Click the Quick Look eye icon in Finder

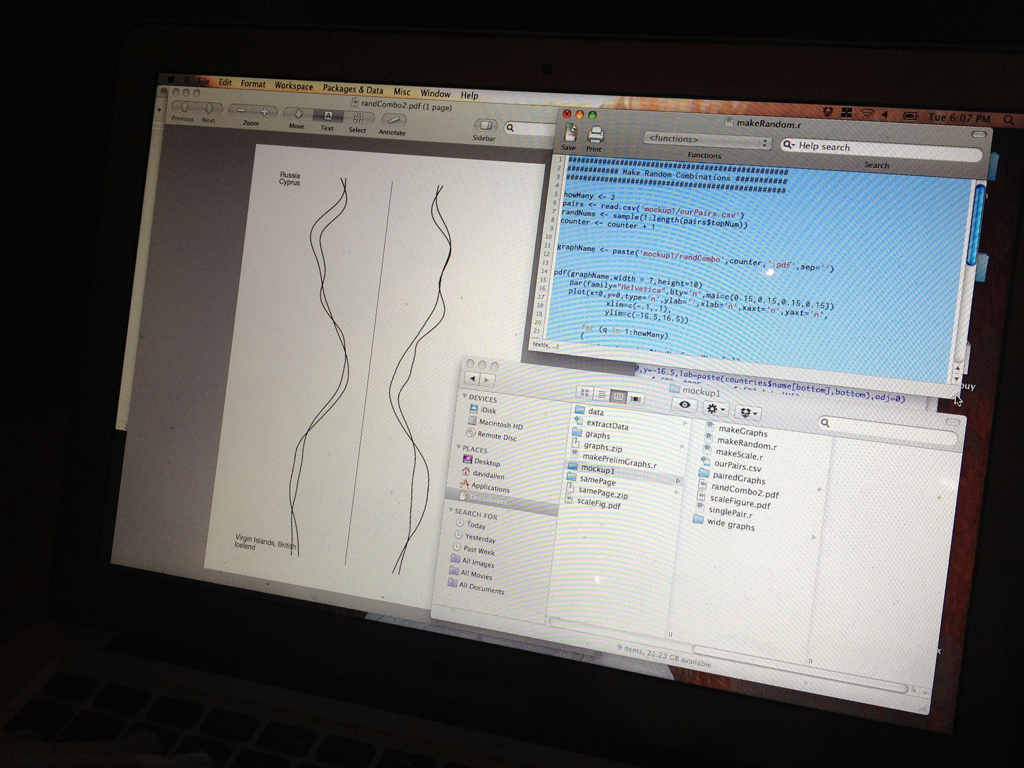coord(685,405)
